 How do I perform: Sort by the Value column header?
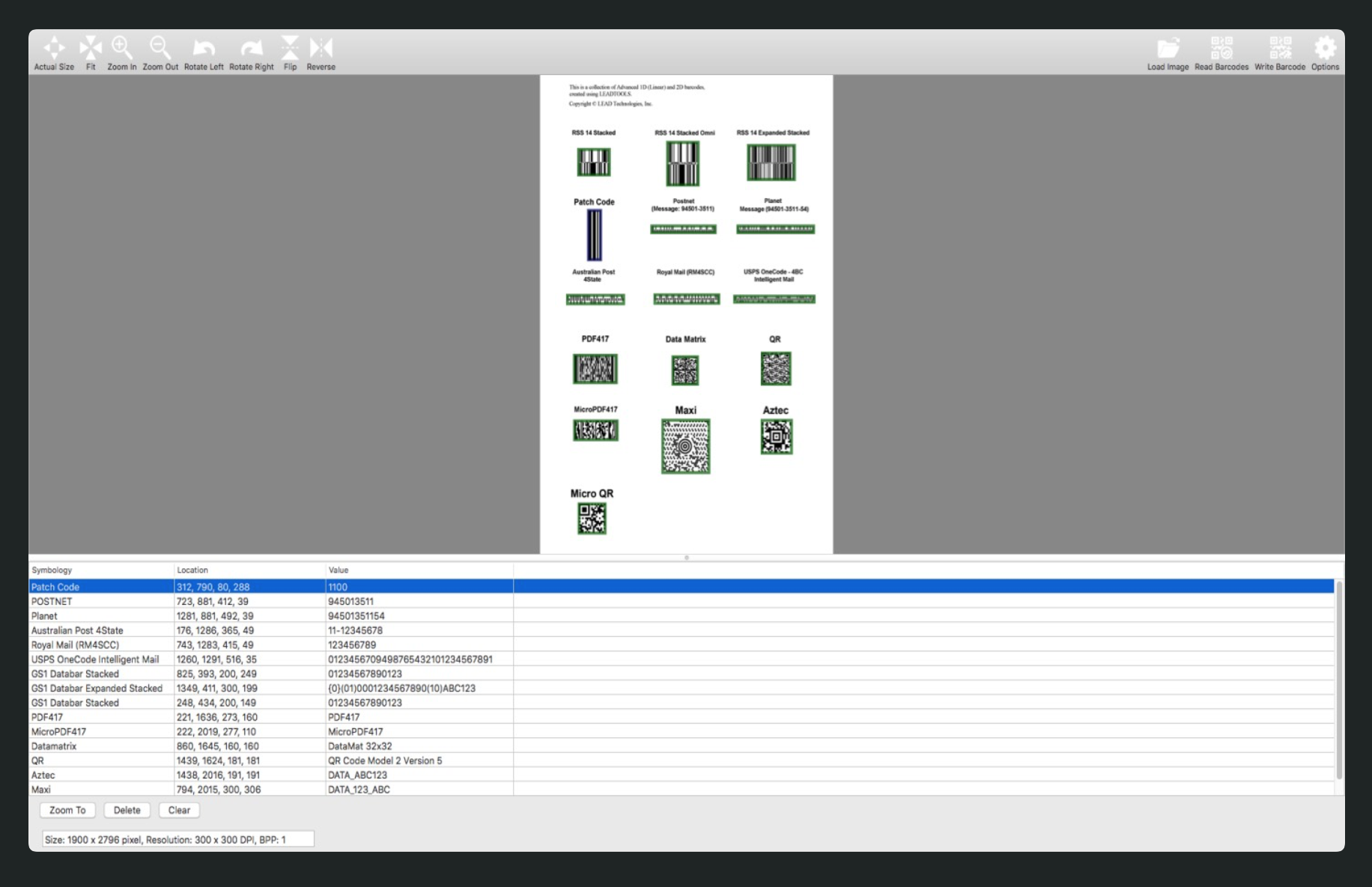click(419, 570)
